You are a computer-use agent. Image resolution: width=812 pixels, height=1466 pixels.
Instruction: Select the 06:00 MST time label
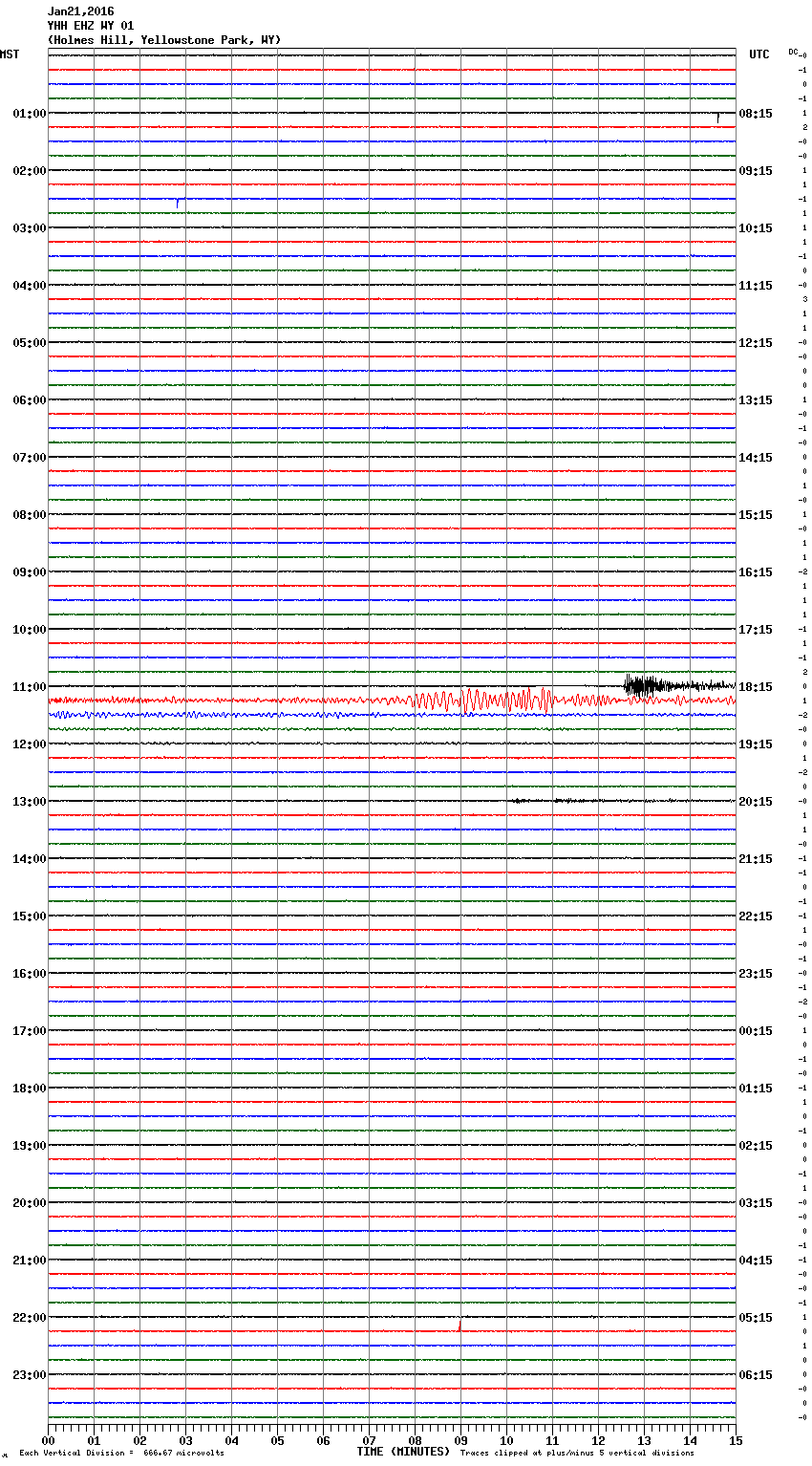(30, 400)
